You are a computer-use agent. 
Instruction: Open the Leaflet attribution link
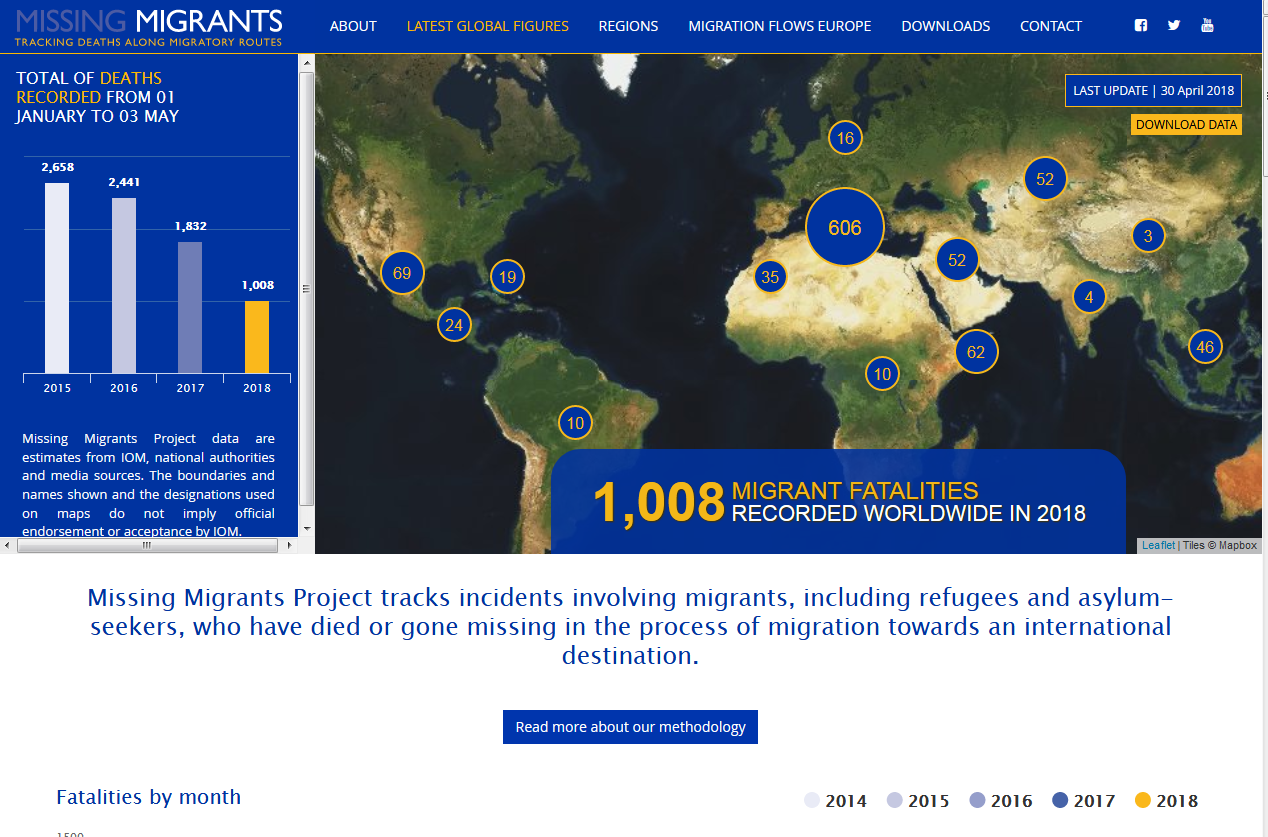point(1158,545)
